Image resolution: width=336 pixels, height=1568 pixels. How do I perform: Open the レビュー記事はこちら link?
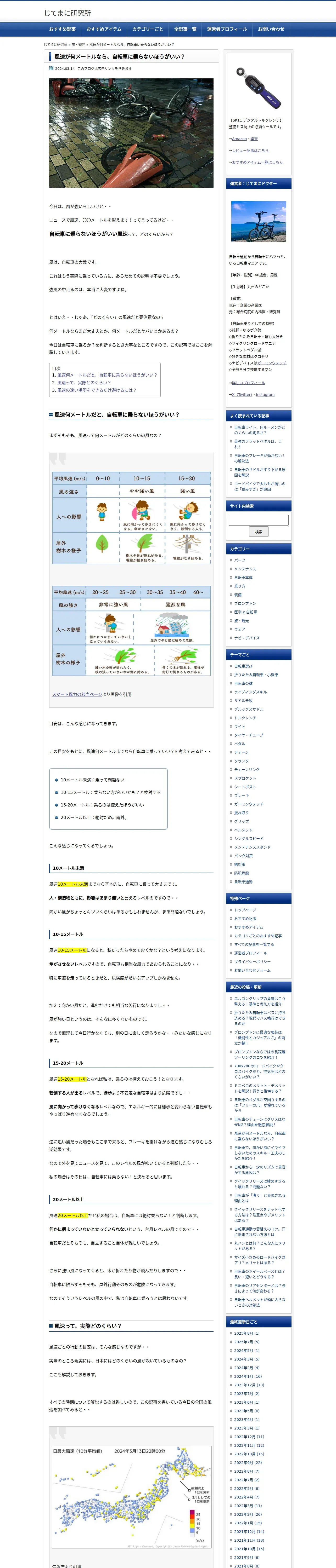tap(250, 150)
